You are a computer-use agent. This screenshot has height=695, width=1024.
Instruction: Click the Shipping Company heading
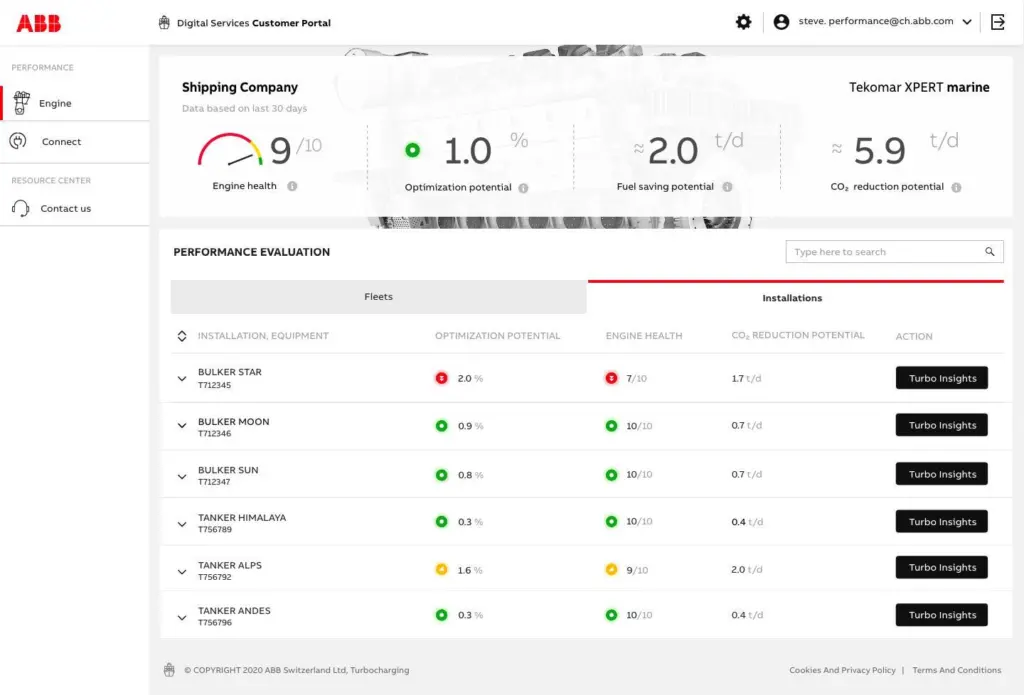pyautogui.click(x=240, y=88)
